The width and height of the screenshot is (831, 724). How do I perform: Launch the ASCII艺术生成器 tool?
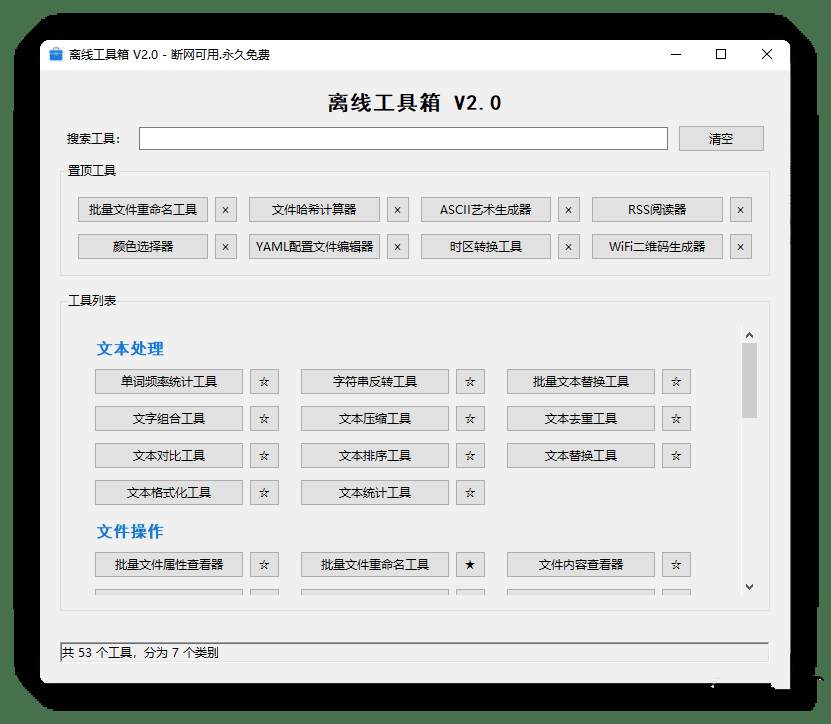pyautogui.click(x=486, y=209)
